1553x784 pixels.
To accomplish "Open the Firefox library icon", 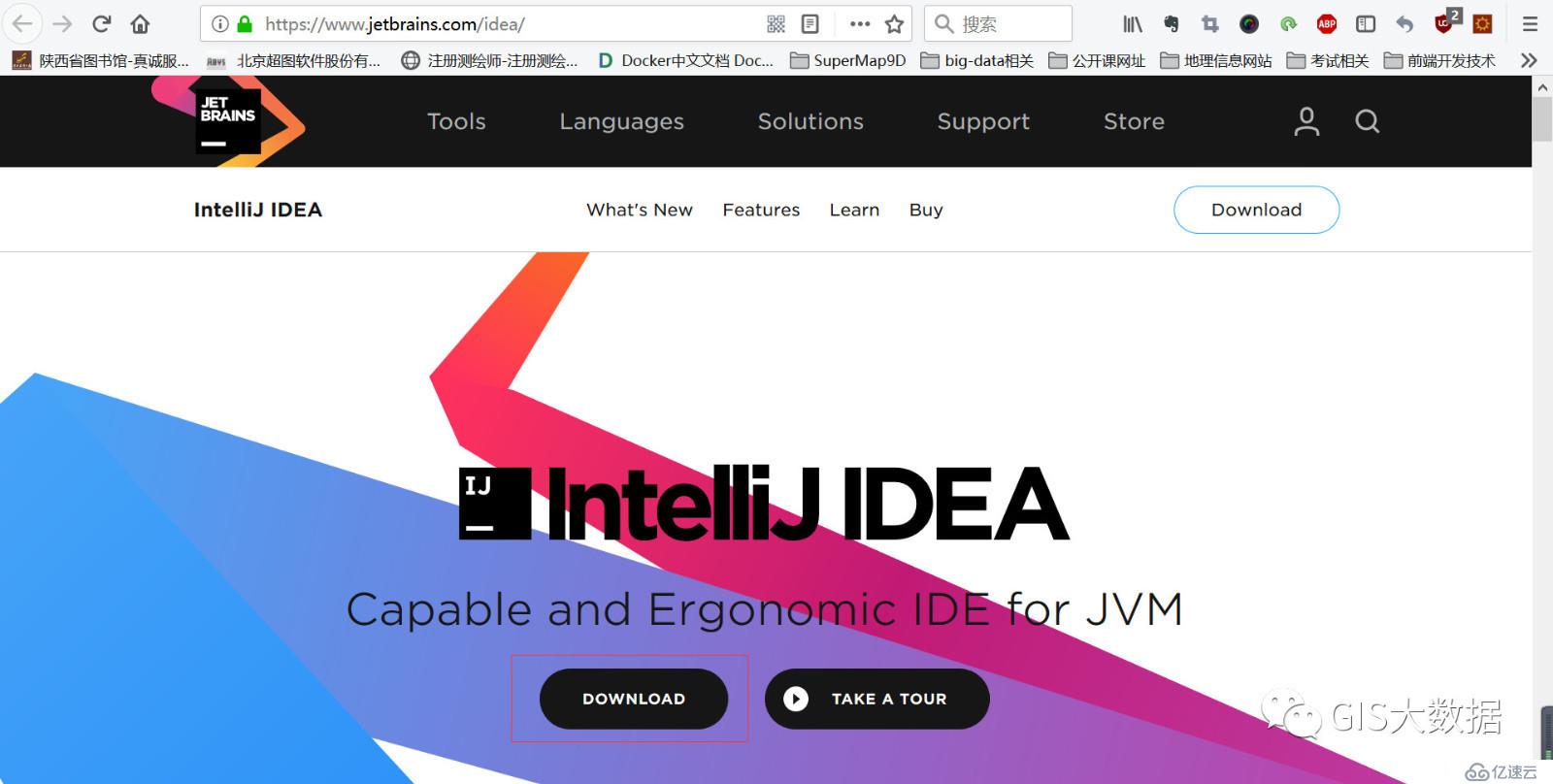I will (x=1133, y=24).
